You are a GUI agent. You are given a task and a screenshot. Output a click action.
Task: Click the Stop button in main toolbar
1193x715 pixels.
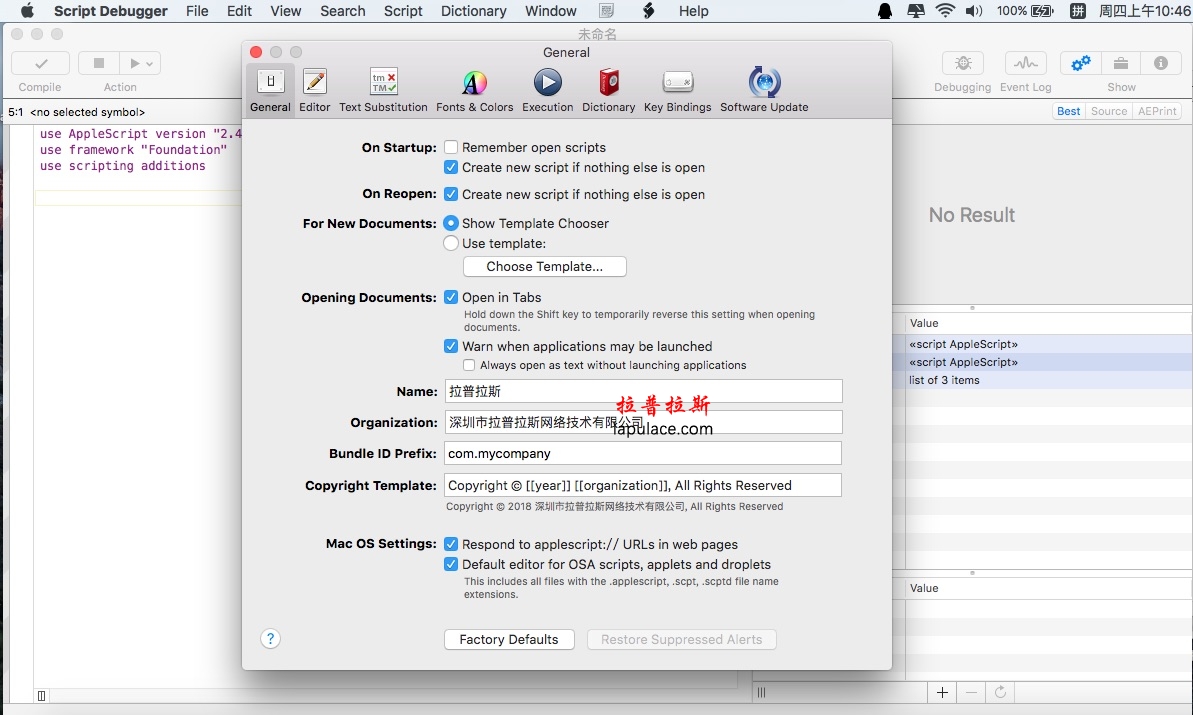tap(99, 63)
